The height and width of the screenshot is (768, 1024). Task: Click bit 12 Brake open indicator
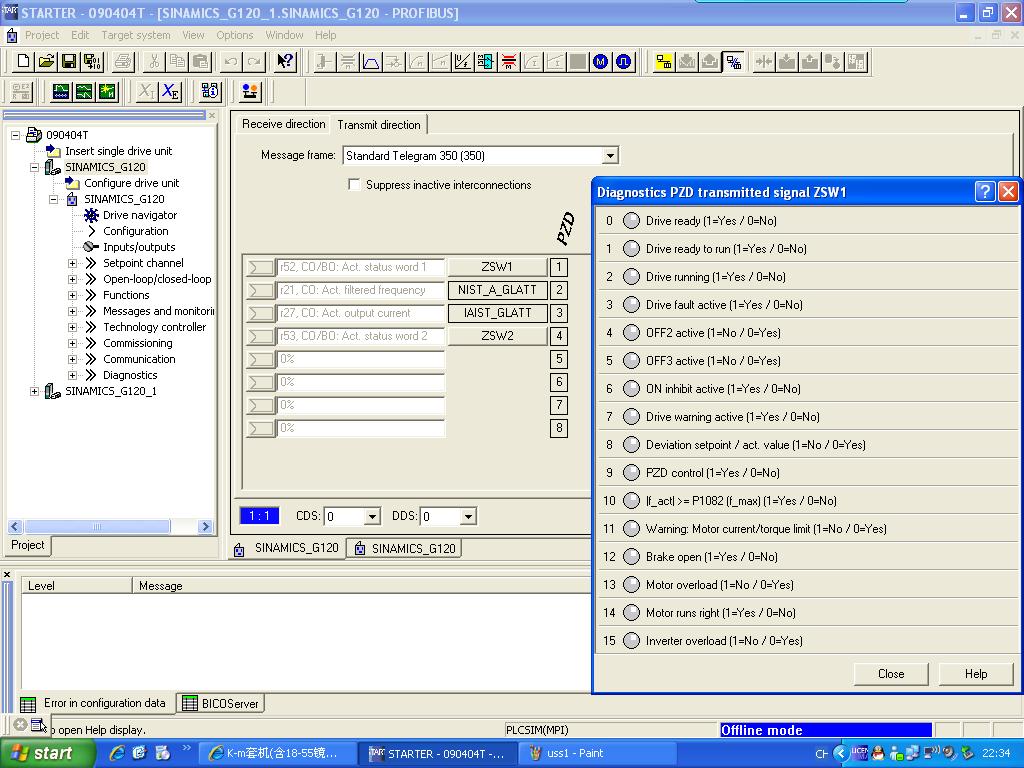(631, 557)
